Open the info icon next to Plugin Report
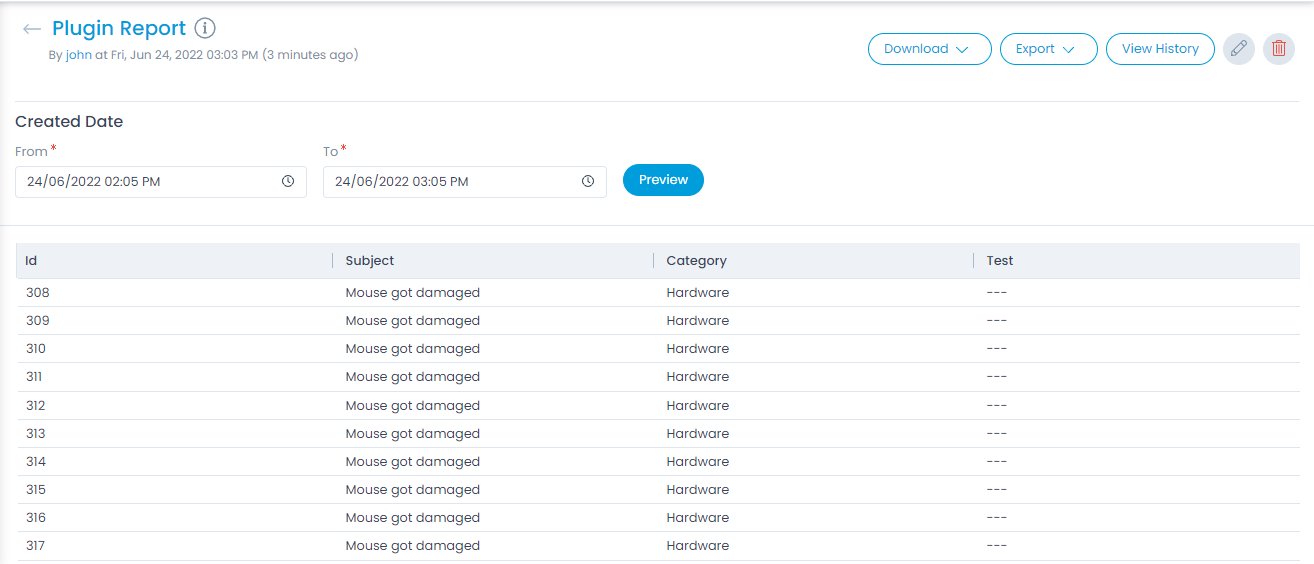 point(205,29)
